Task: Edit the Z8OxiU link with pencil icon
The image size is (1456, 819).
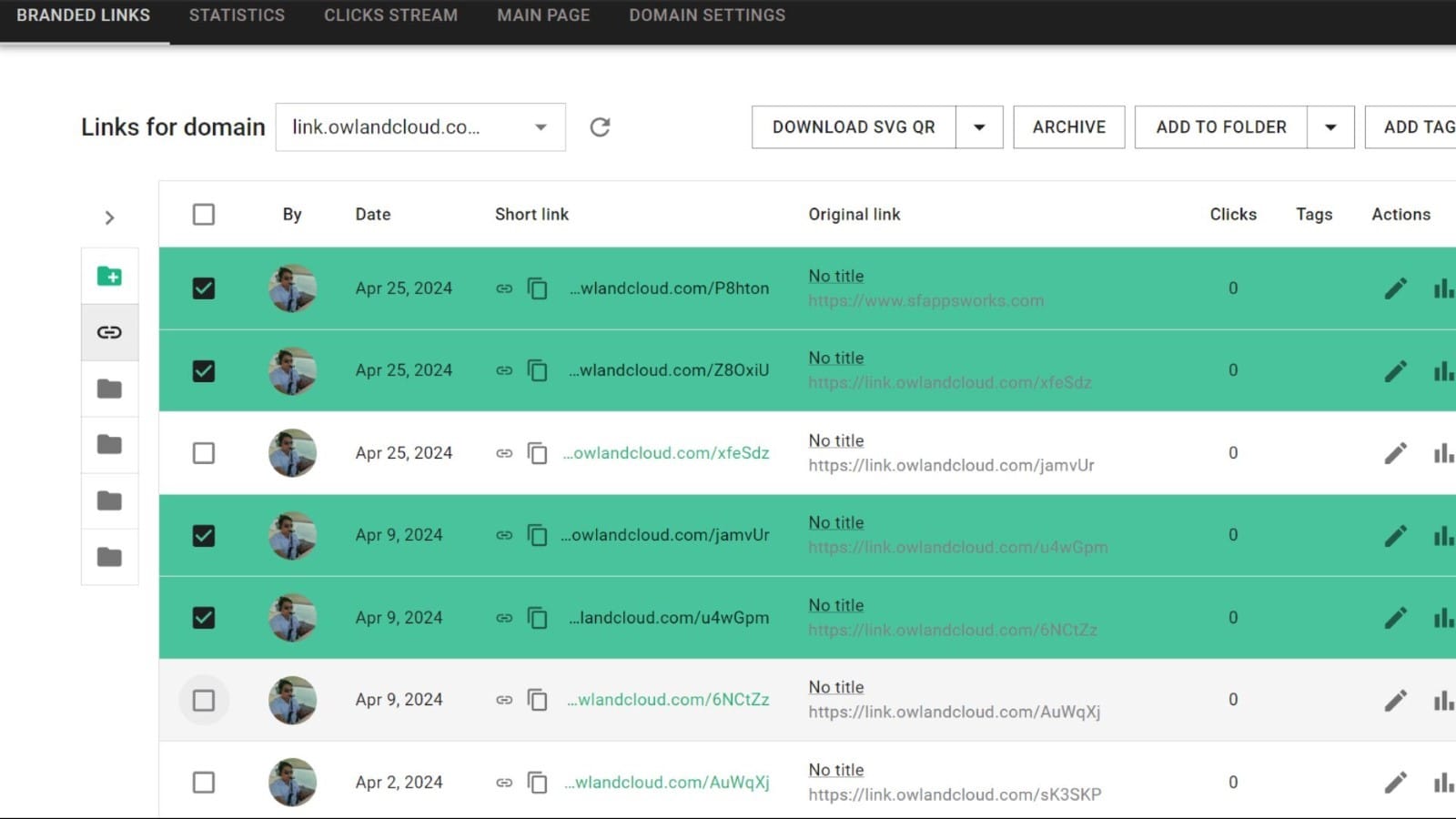Action: [x=1395, y=371]
